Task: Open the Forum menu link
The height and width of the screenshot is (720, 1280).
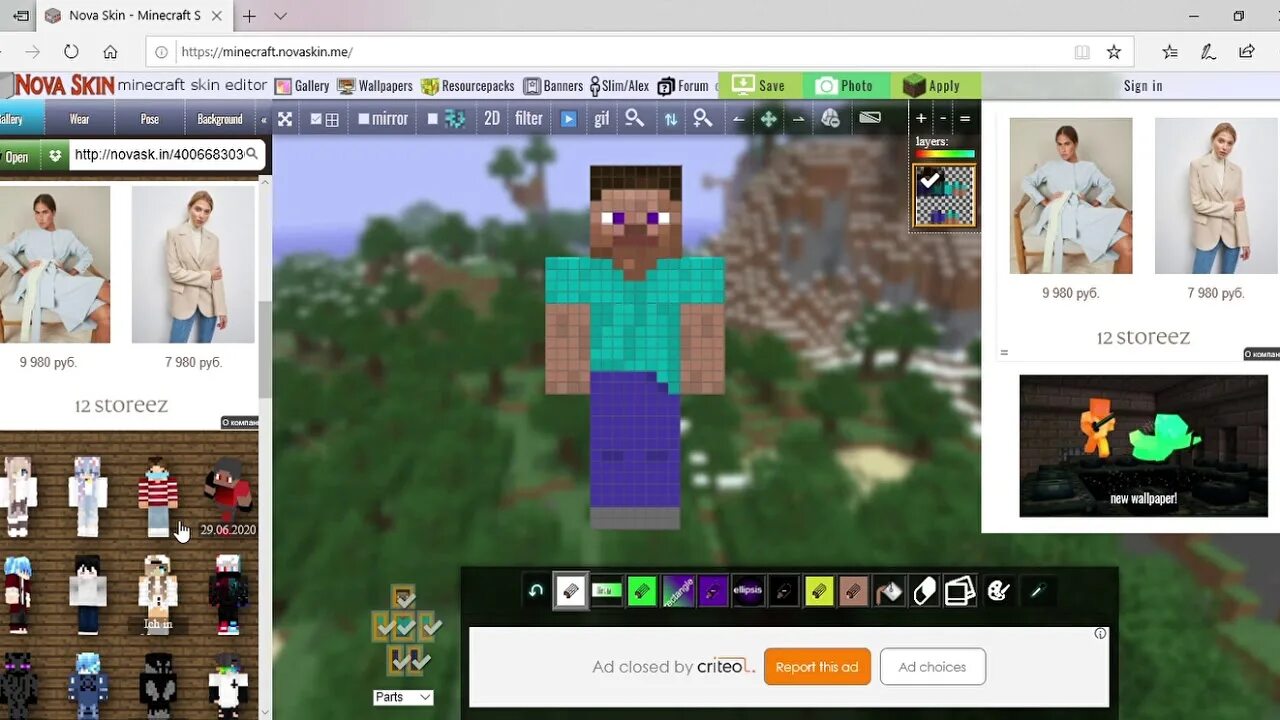Action: (x=683, y=86)
